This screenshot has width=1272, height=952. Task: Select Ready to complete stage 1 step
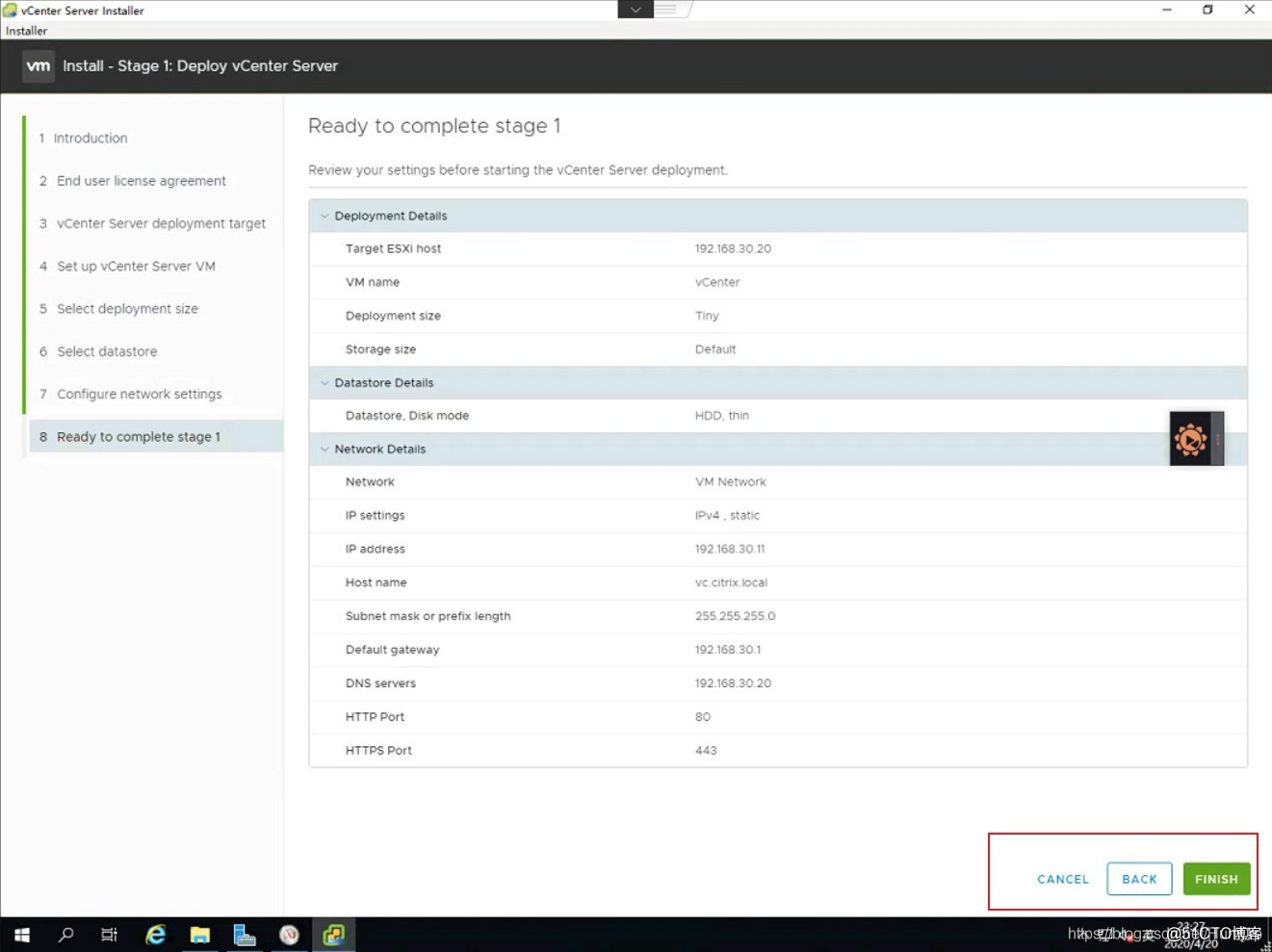click(156, 436)
